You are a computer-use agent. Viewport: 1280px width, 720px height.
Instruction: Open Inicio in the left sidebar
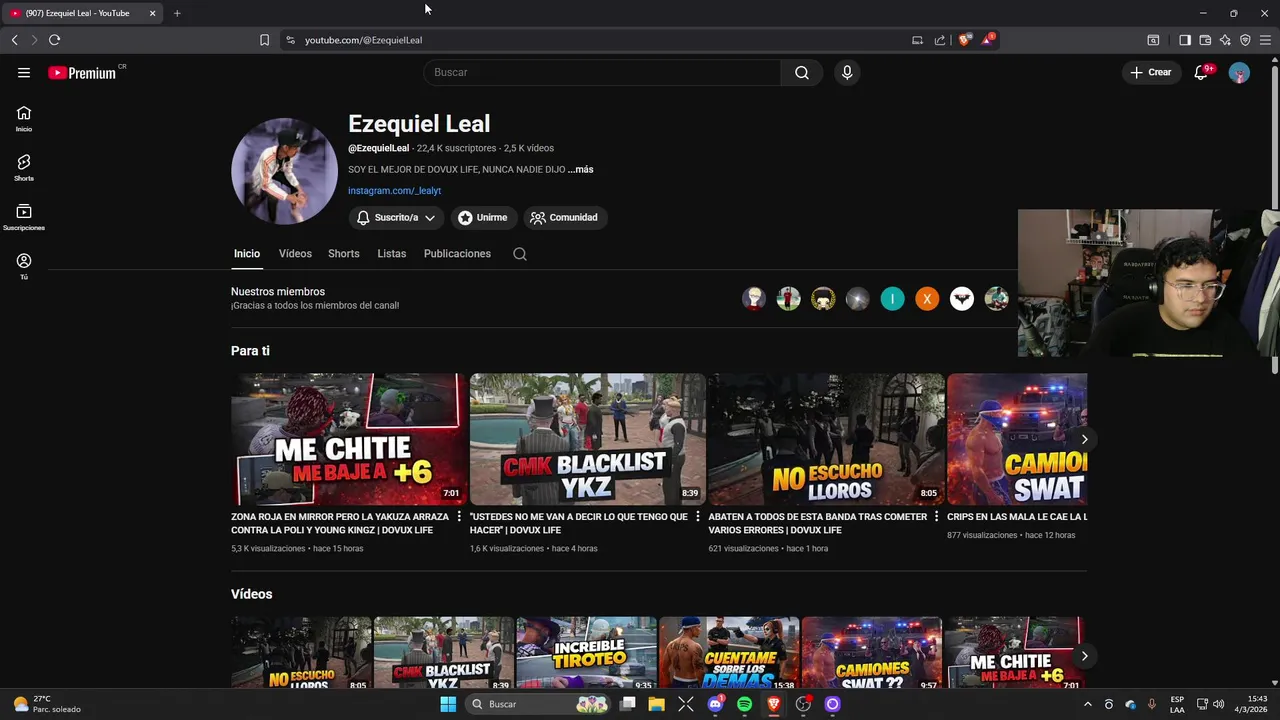(24, 119)
